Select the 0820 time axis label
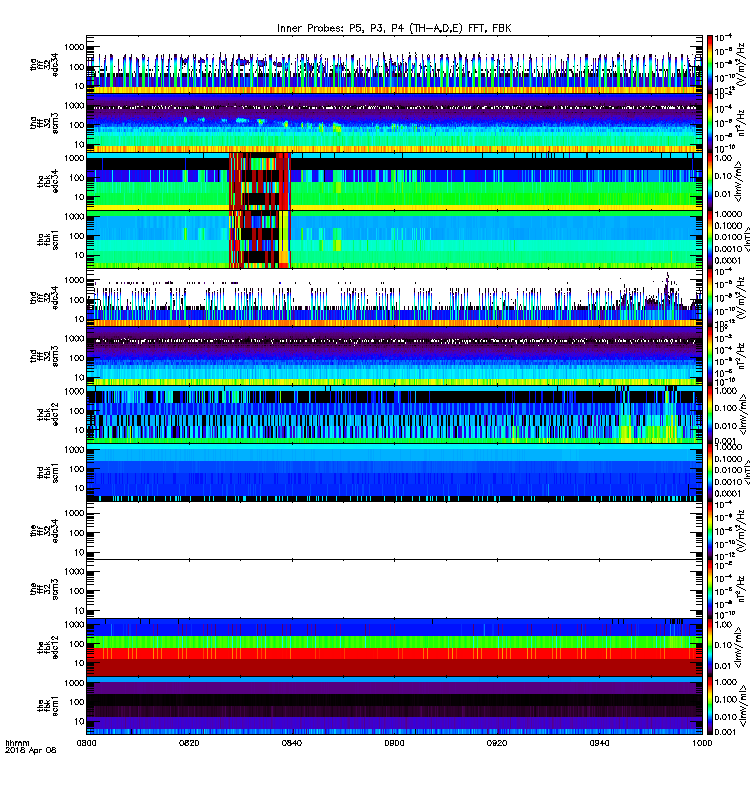 coord(189,743)
